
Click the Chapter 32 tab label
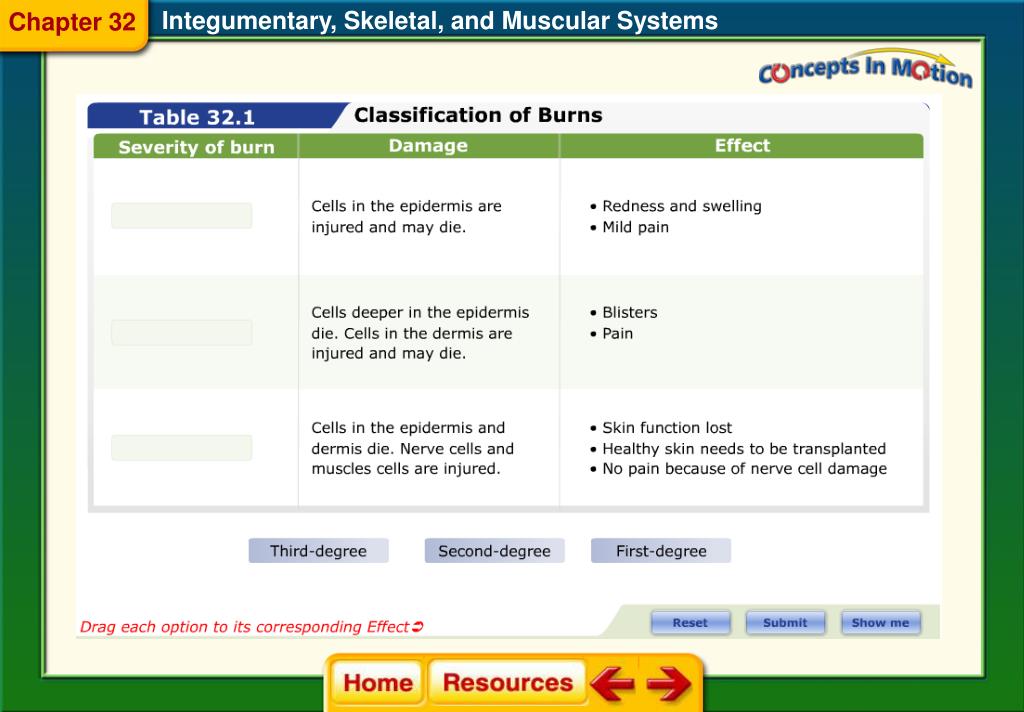[72, 22]
